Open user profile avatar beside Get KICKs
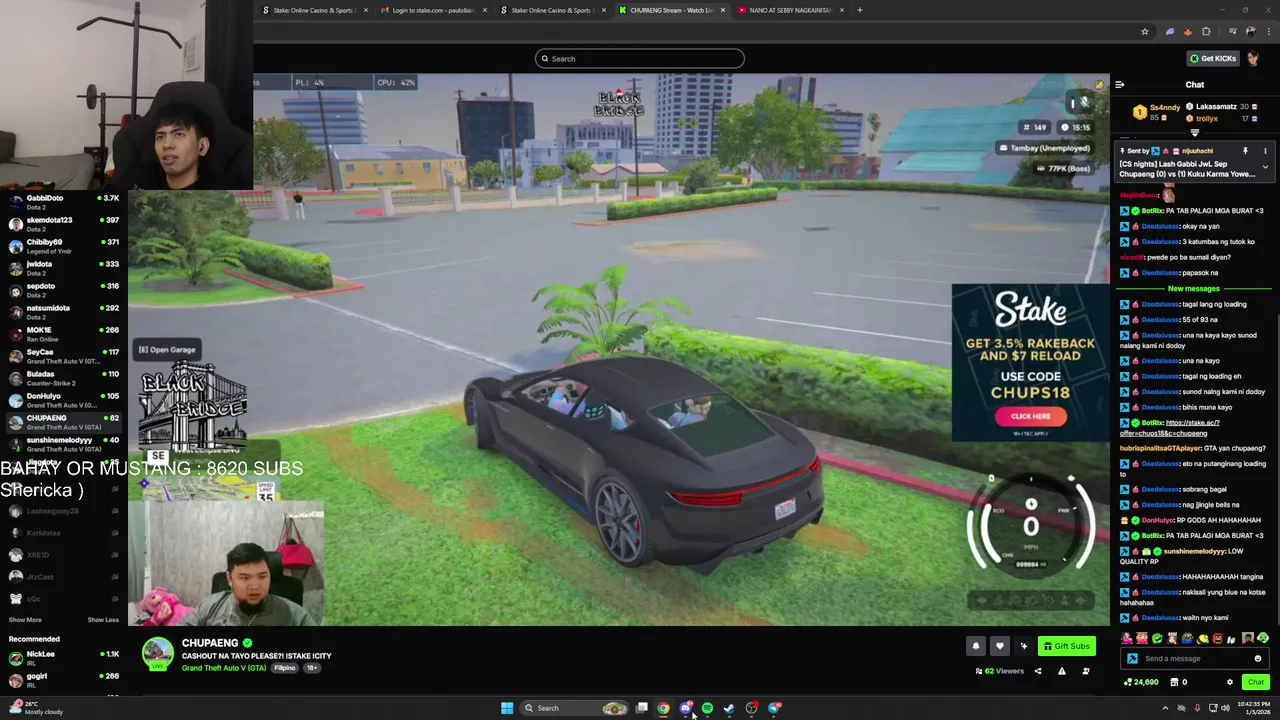The width and height of the screenshot is (1280, 720). point(1253,58)
